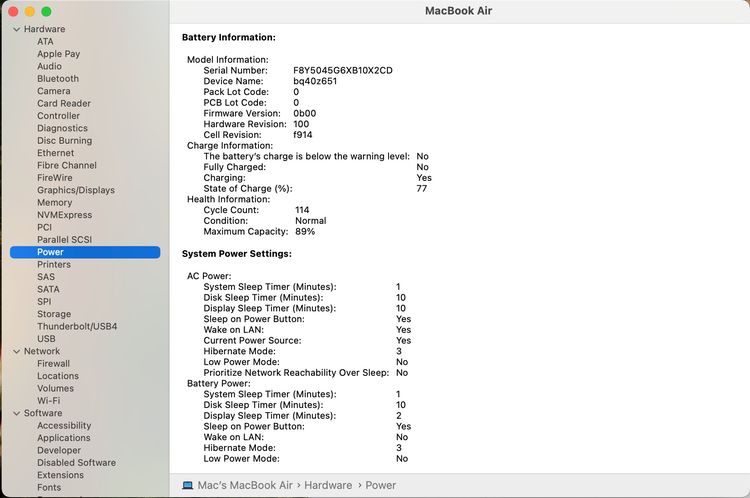Click the Normal condition value

pyautogui.click(x=311, y=221)
